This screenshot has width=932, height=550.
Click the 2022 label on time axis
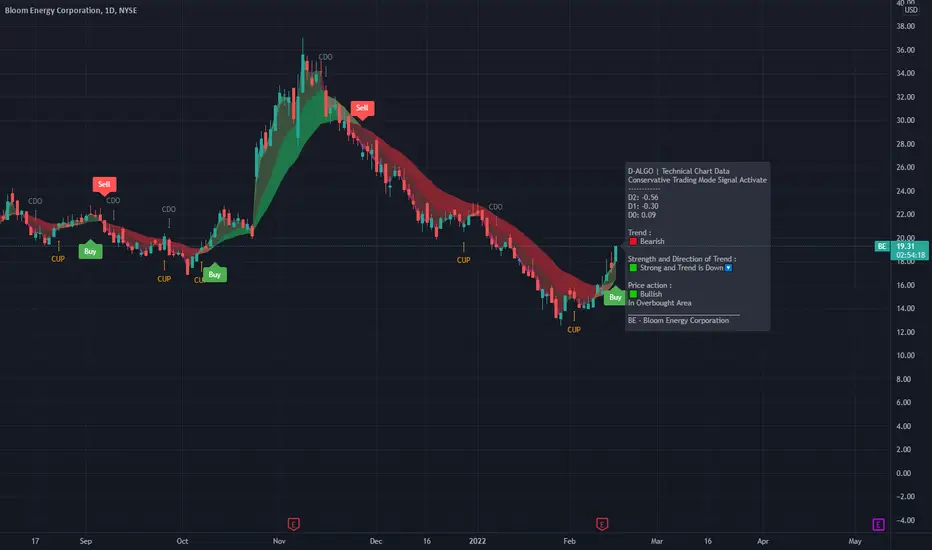click(477, 541)
